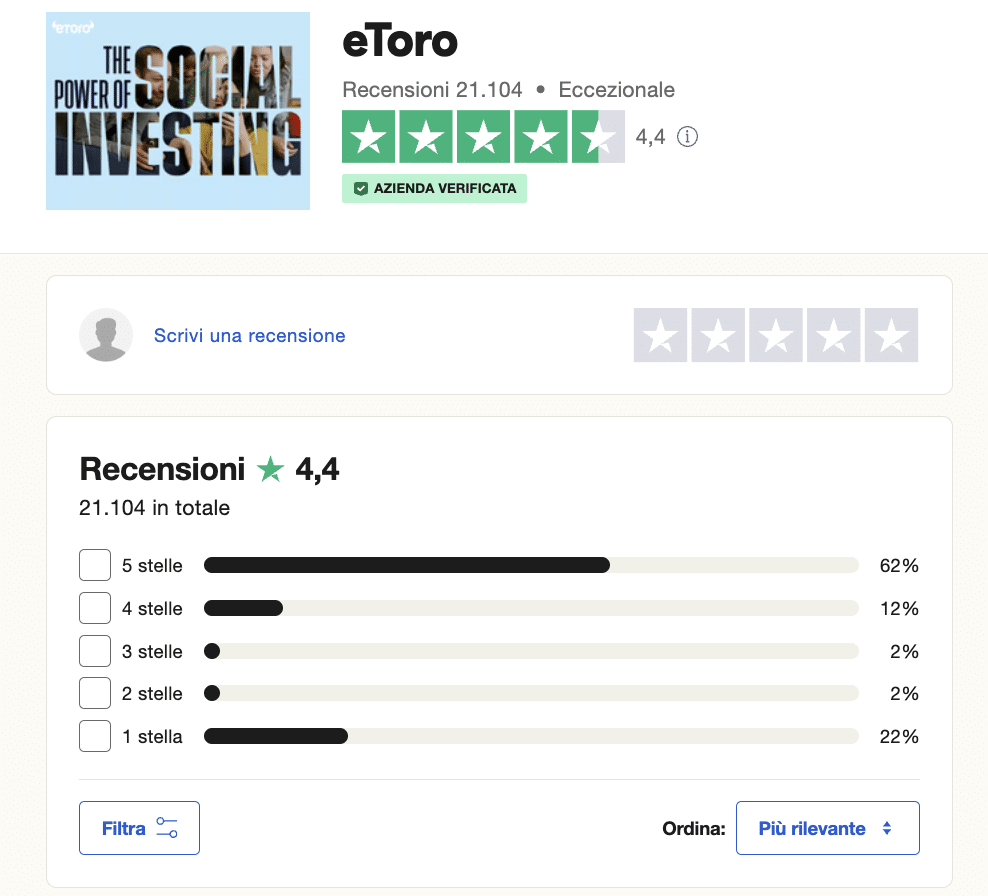Click the anonymous user avatar icon
The width and height of the screenshot is (988, 896).
click(106, 335)
